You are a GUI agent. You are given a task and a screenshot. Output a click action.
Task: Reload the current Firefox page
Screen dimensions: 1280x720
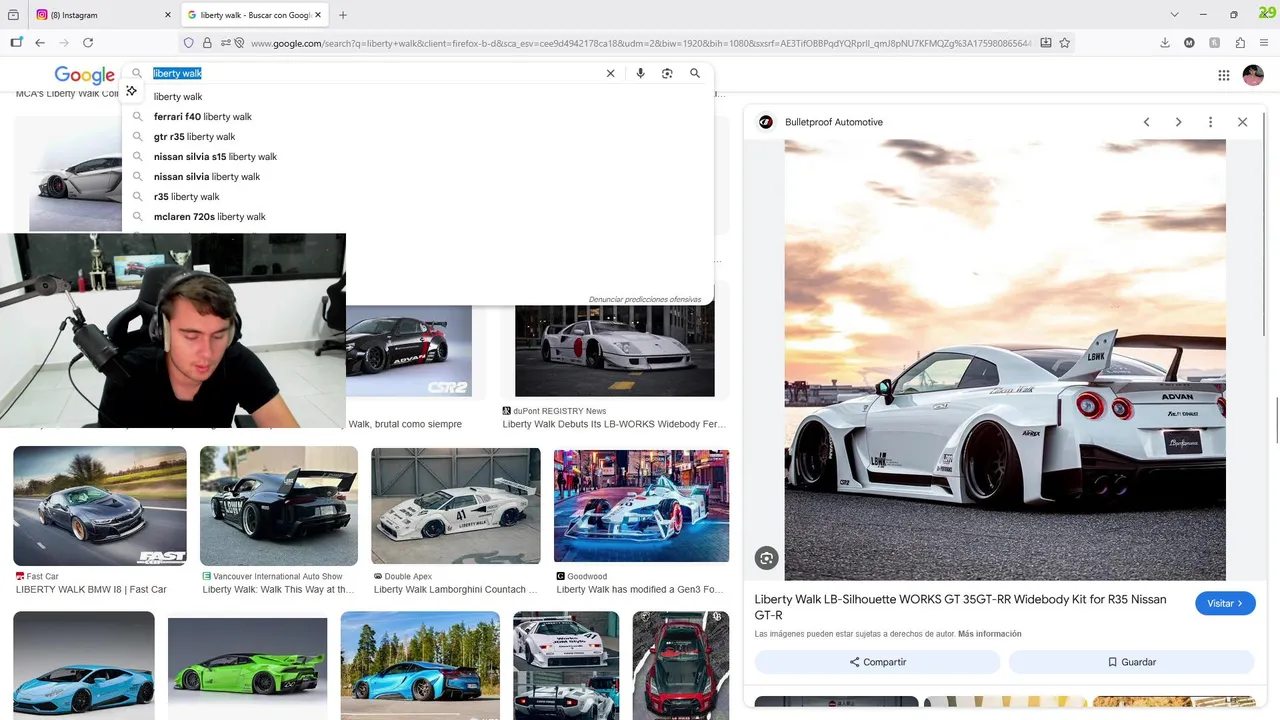88,43
